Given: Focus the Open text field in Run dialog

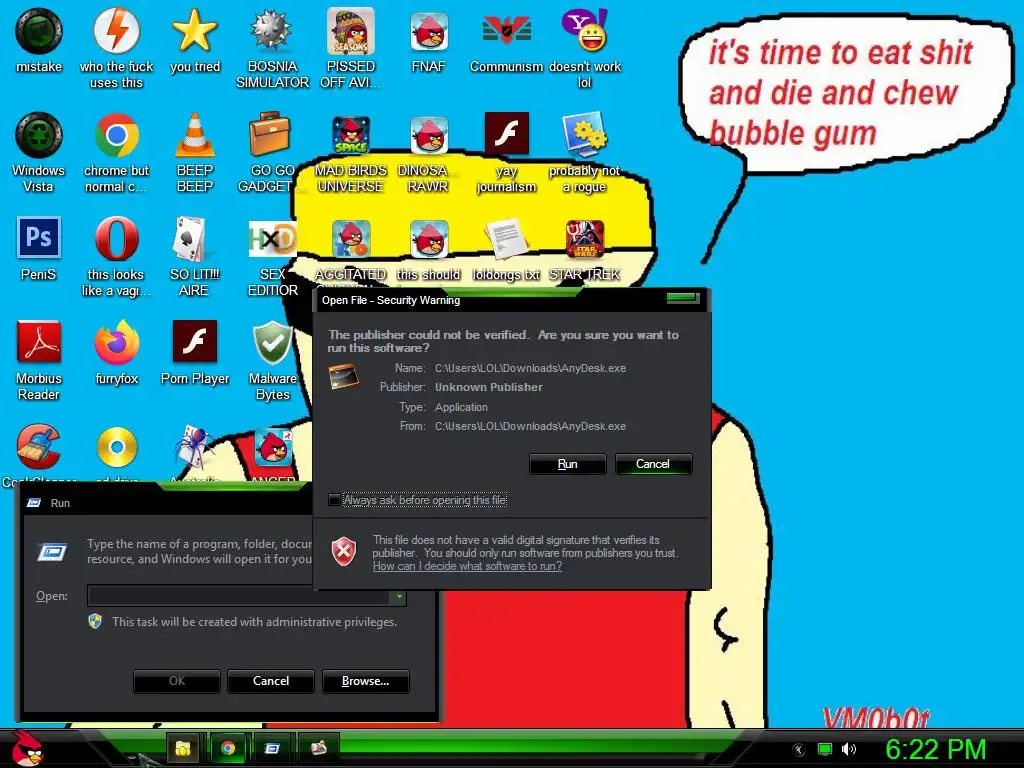Looking at the screenshot, I should (239, 596).
